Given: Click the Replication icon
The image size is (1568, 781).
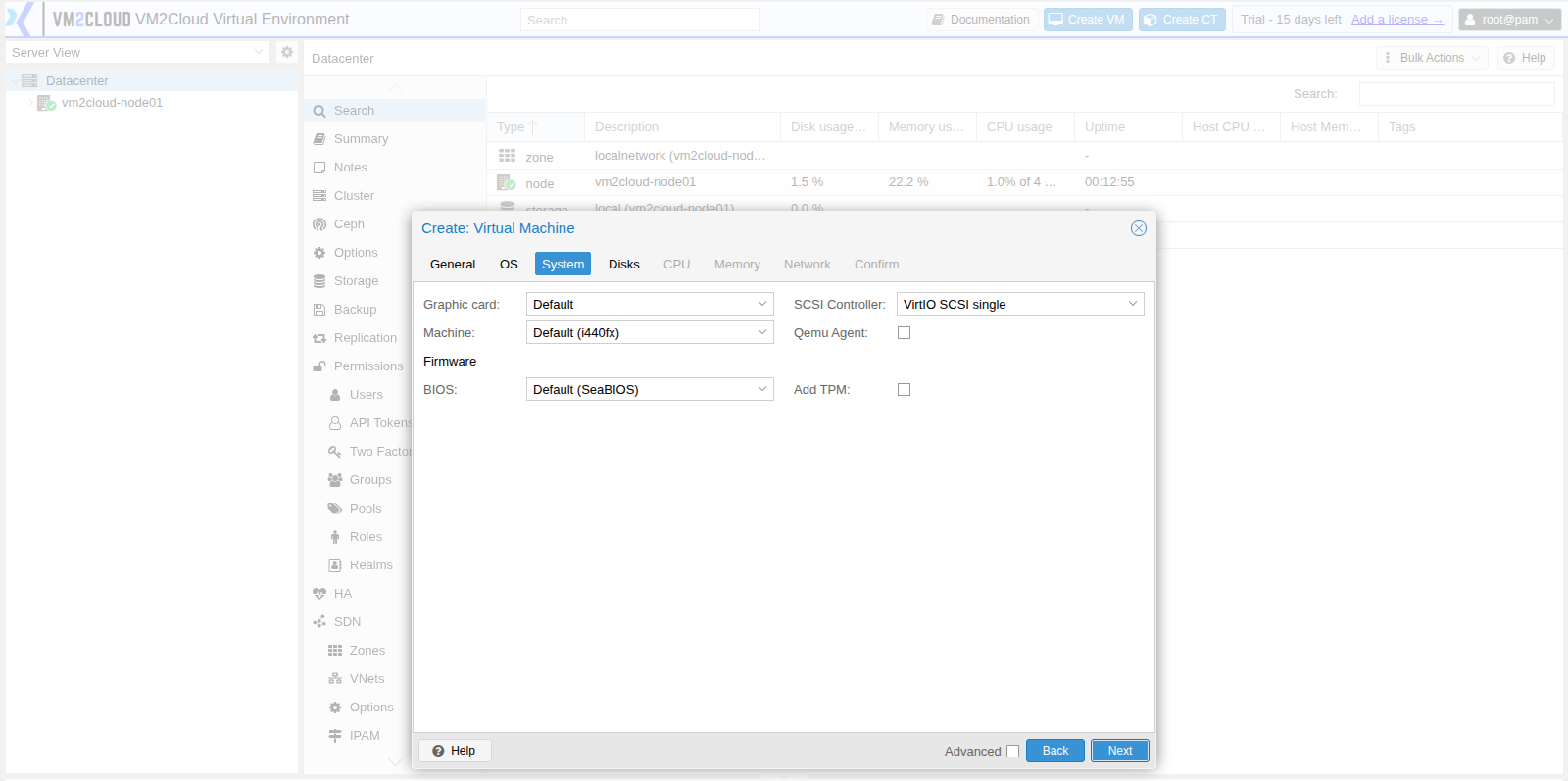Looking at the screenshot, I should click(x=319, y=338).
